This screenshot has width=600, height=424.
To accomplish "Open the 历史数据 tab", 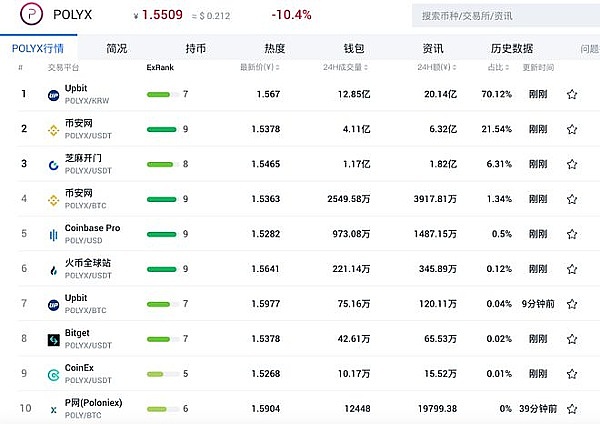I will [512, 48].
